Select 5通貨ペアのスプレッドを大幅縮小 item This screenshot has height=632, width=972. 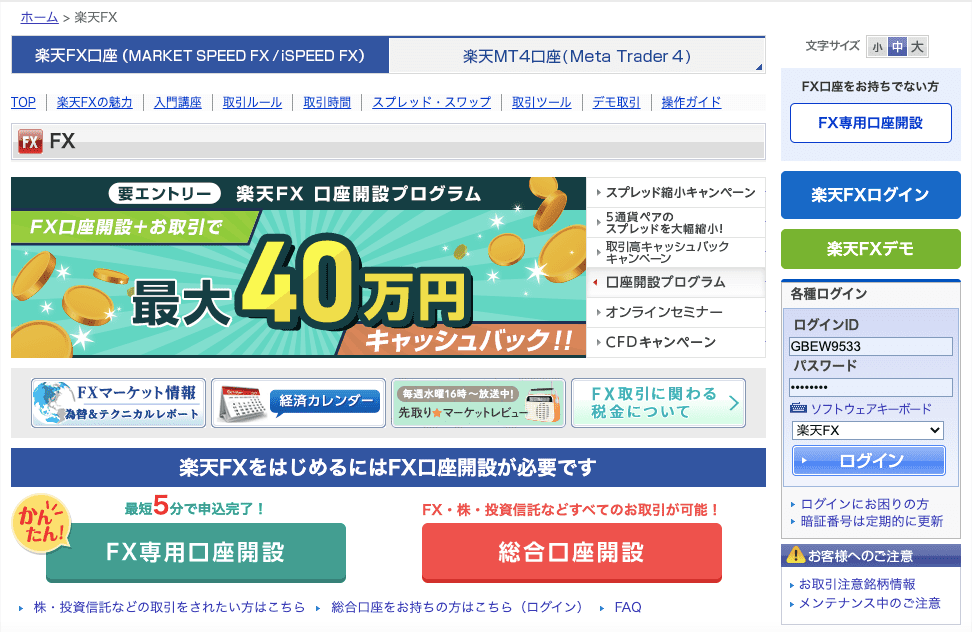coord(676,222)
